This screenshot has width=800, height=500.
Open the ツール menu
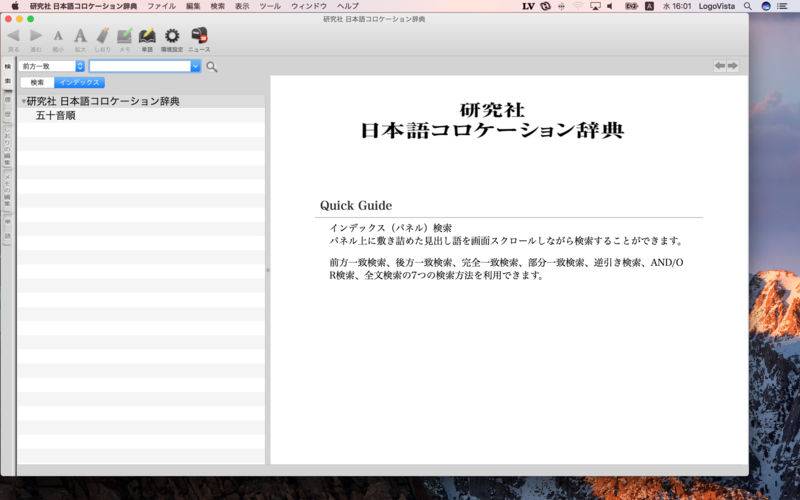(270, 6)
